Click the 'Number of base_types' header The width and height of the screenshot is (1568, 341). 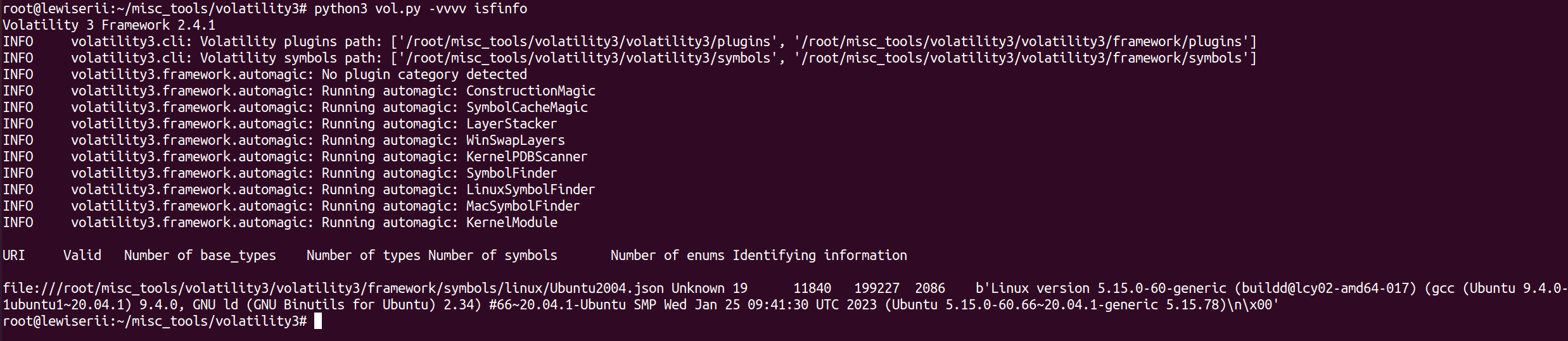point(200,256)
